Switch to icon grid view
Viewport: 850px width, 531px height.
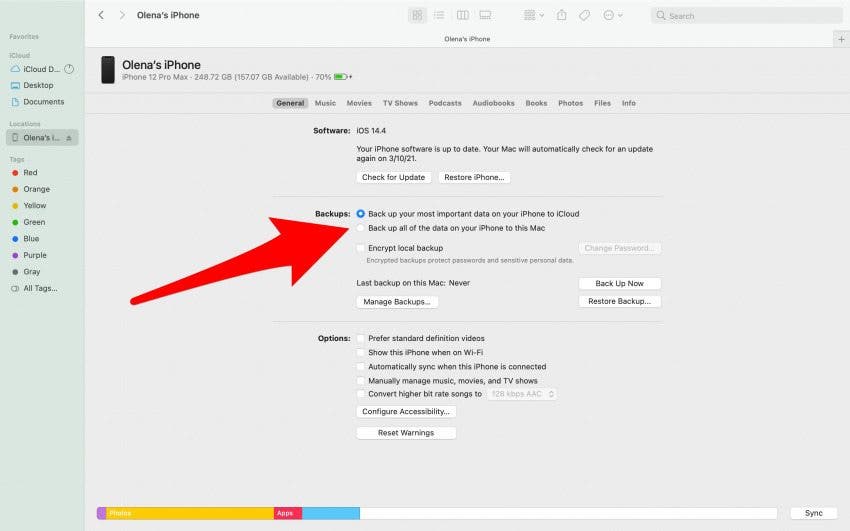coord(417,15)
